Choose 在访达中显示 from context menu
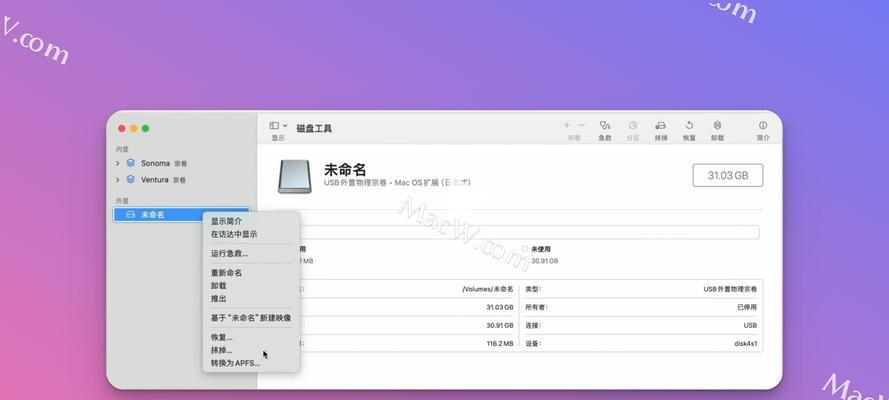Screen dimensions: 889x400 pos(234,234)
